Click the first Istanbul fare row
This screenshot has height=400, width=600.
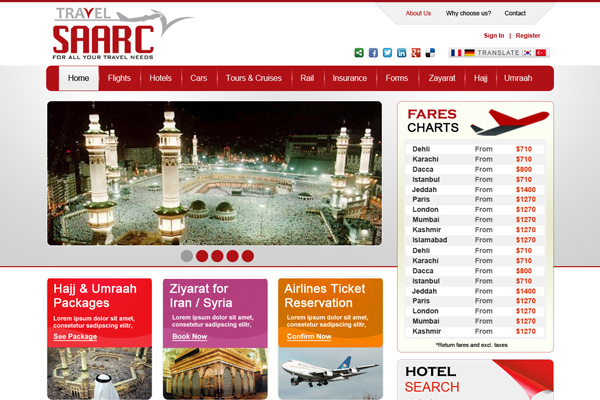pos(475,180)
